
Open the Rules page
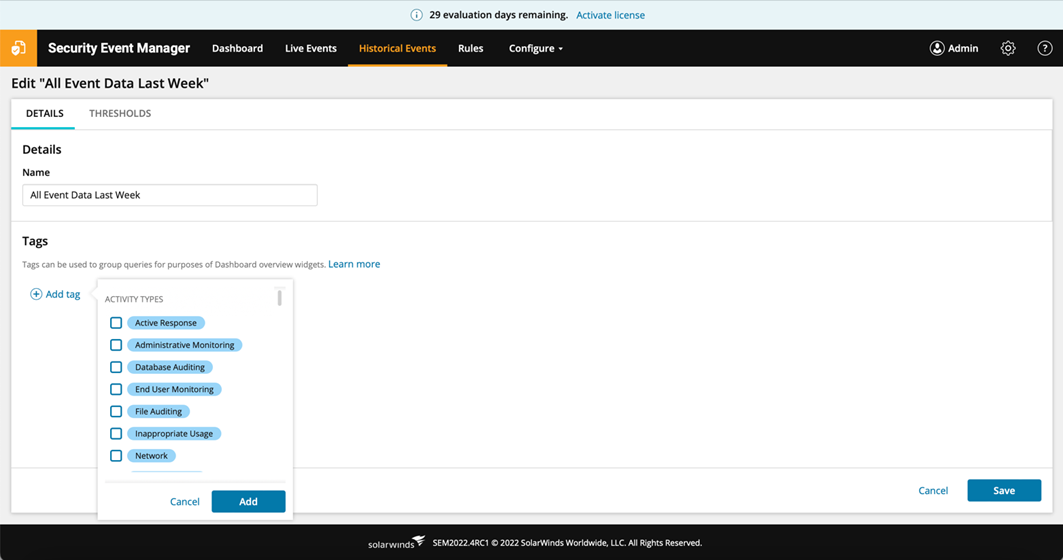(470, 48)
